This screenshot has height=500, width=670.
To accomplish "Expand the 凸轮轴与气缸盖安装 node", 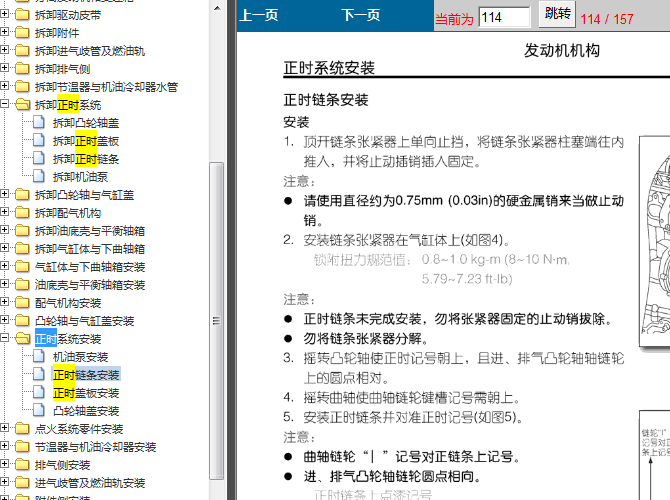I will pyautogui.click(x=4, y=319).
